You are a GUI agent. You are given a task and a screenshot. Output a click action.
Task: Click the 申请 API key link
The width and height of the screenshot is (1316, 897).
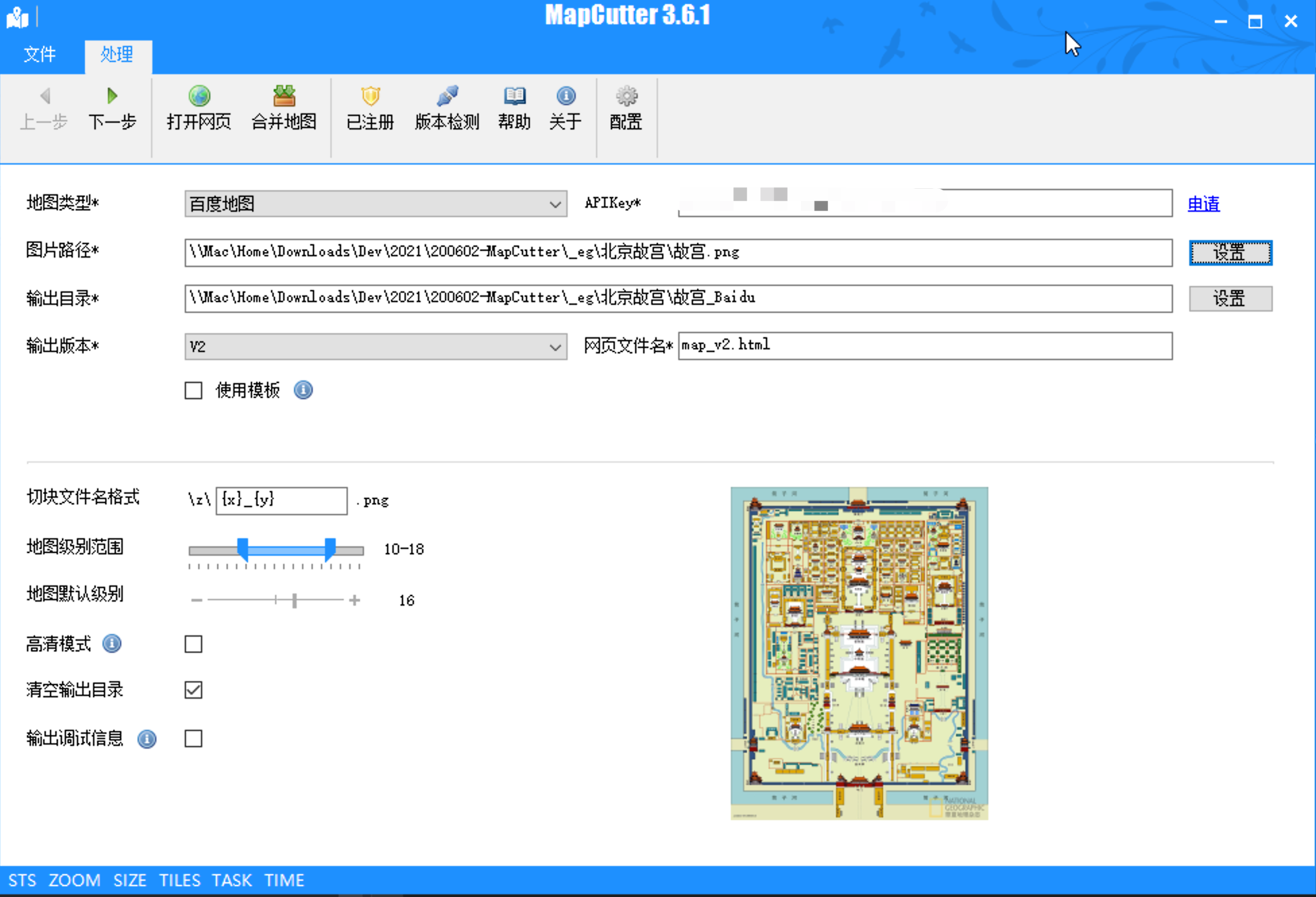1203,204
